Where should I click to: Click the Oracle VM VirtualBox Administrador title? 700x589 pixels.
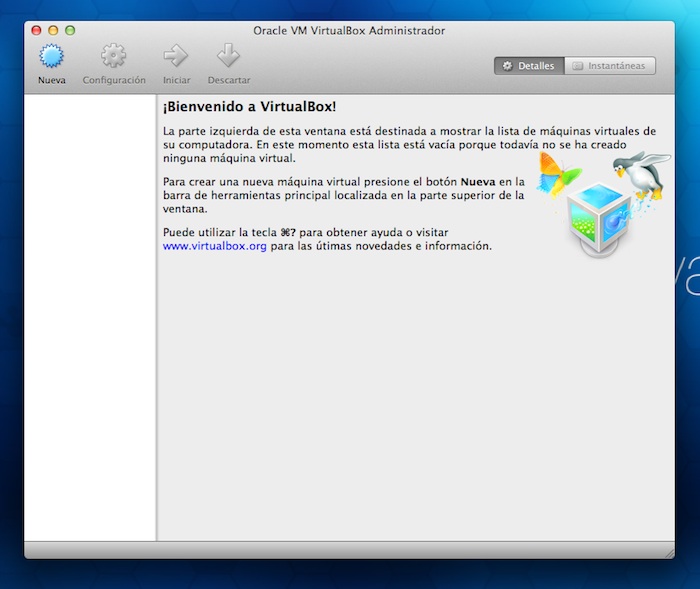point(349,30)
